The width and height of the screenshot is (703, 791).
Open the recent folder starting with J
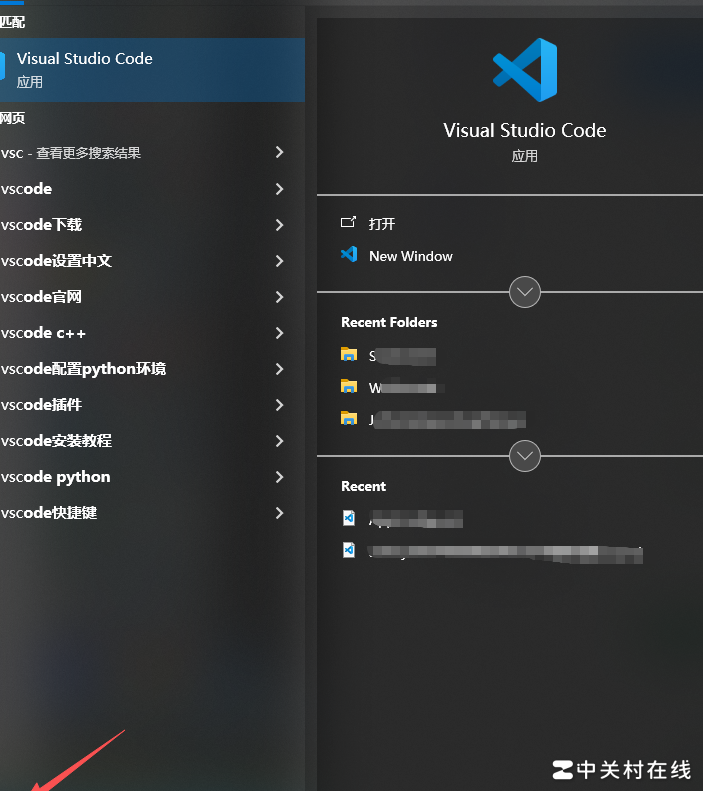440,420
